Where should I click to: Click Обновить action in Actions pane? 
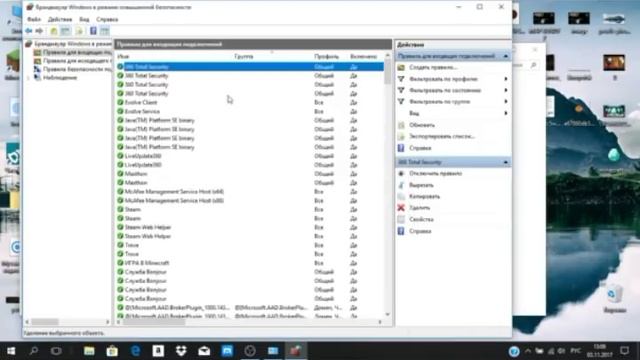[422, 125]
